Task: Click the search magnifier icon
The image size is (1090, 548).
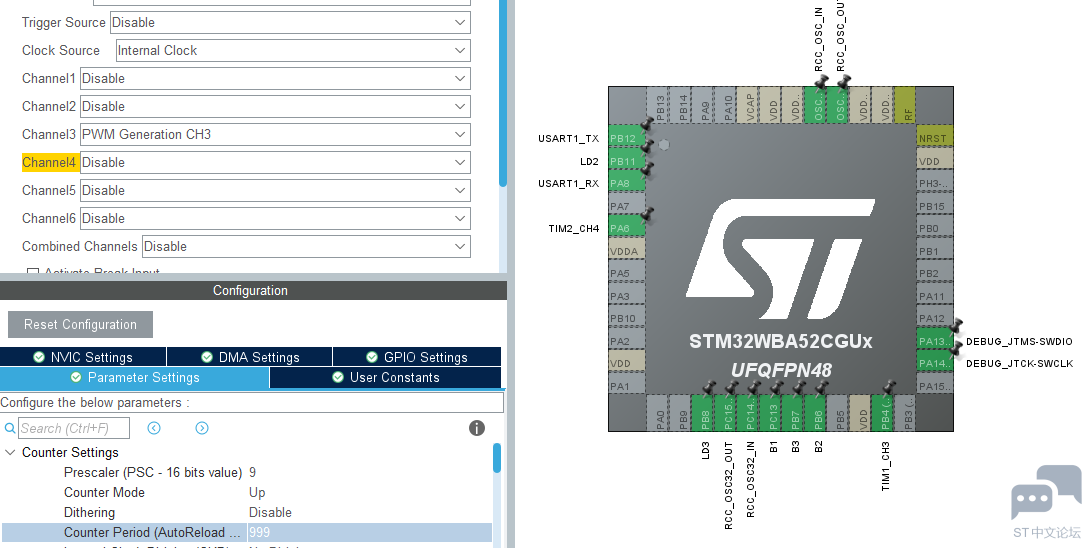Action: point(9,428)
